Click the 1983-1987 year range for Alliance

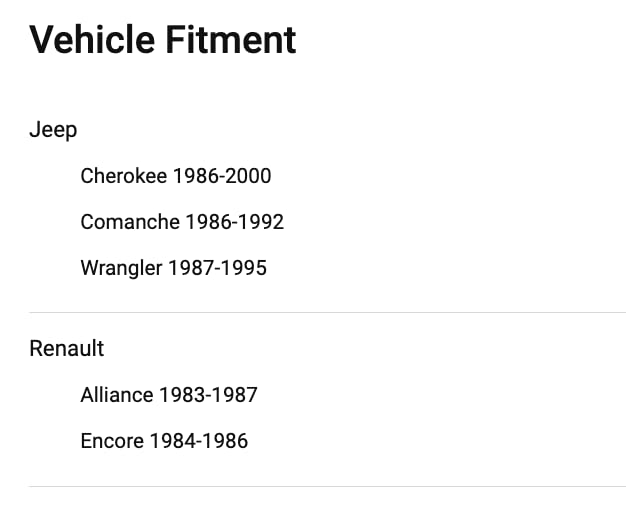(x=208, y=395)
